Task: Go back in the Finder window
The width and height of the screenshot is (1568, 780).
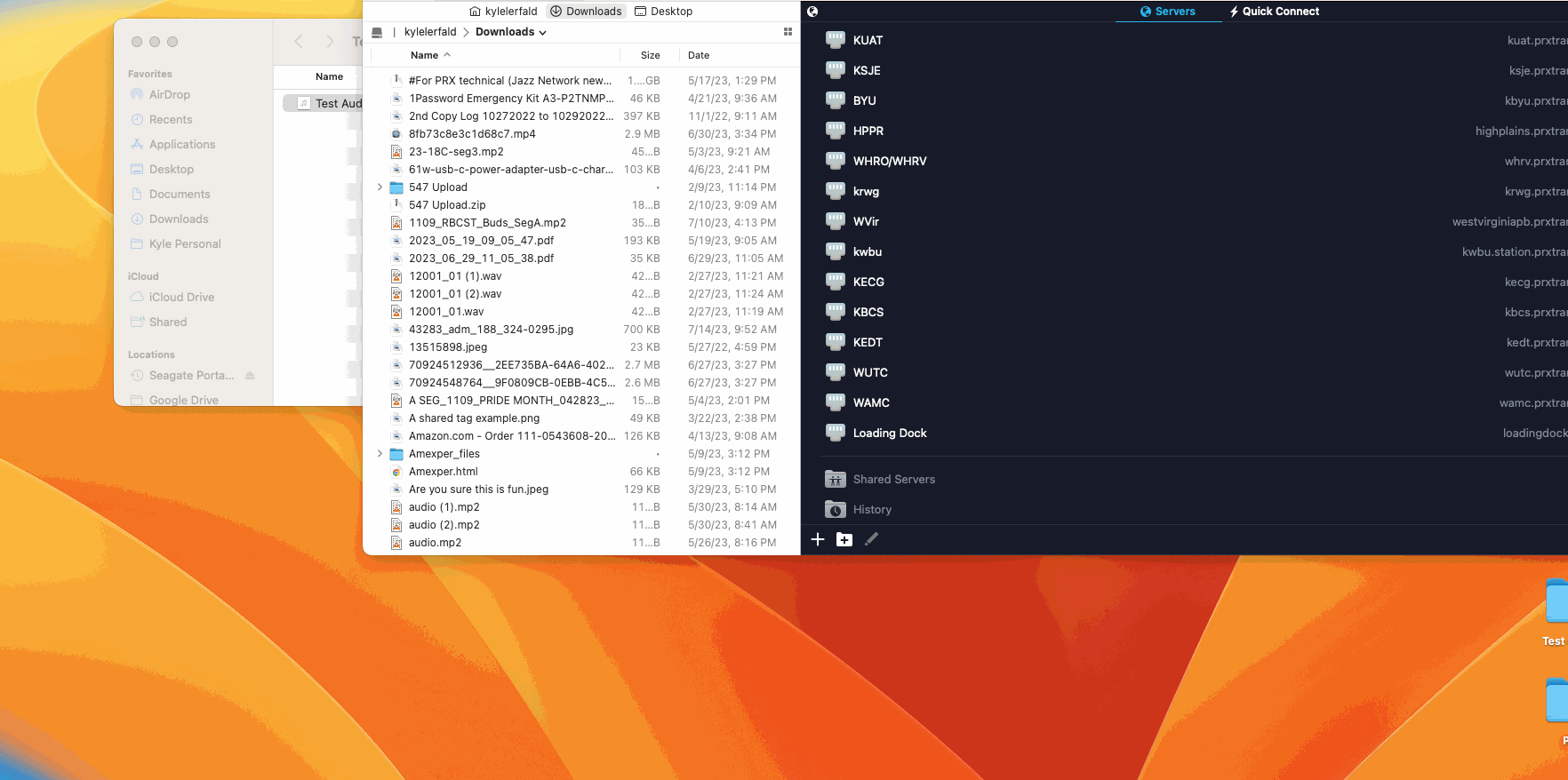Action: (x=299, y=42)
